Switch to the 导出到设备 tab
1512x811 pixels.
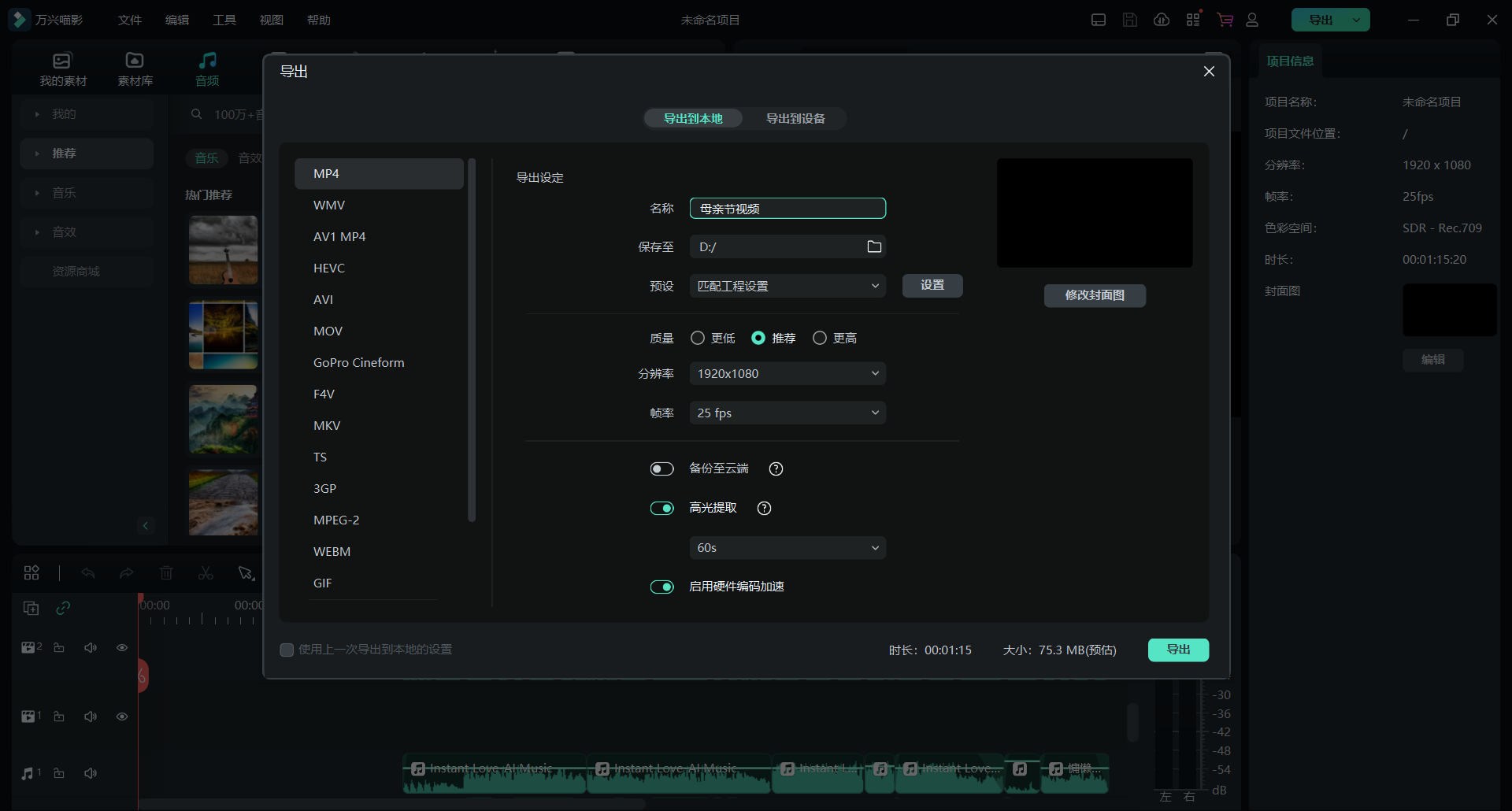pos(795,119)
